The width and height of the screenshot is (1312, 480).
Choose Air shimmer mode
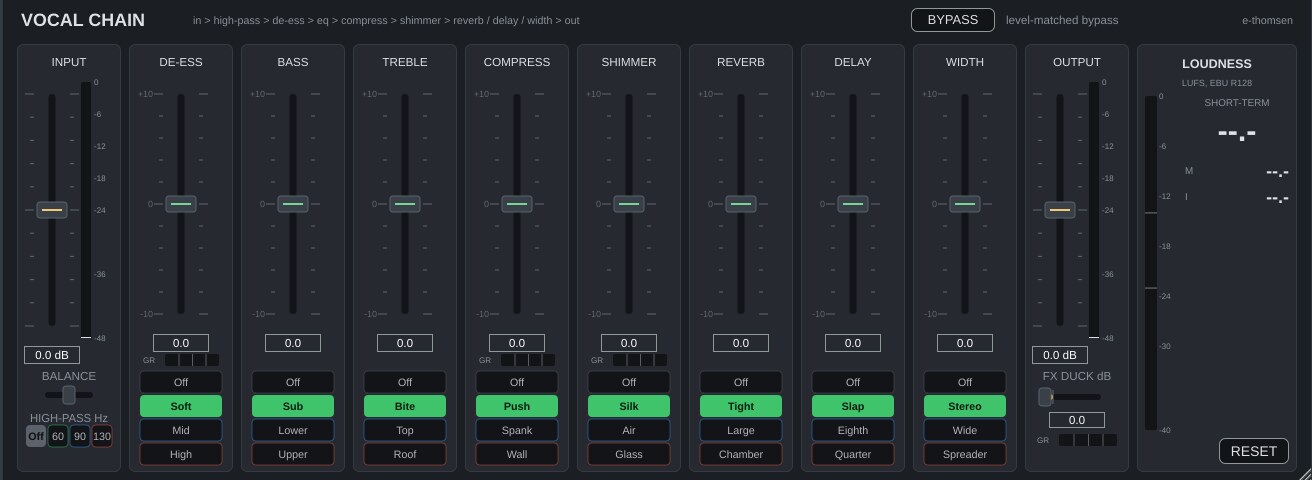629,430
